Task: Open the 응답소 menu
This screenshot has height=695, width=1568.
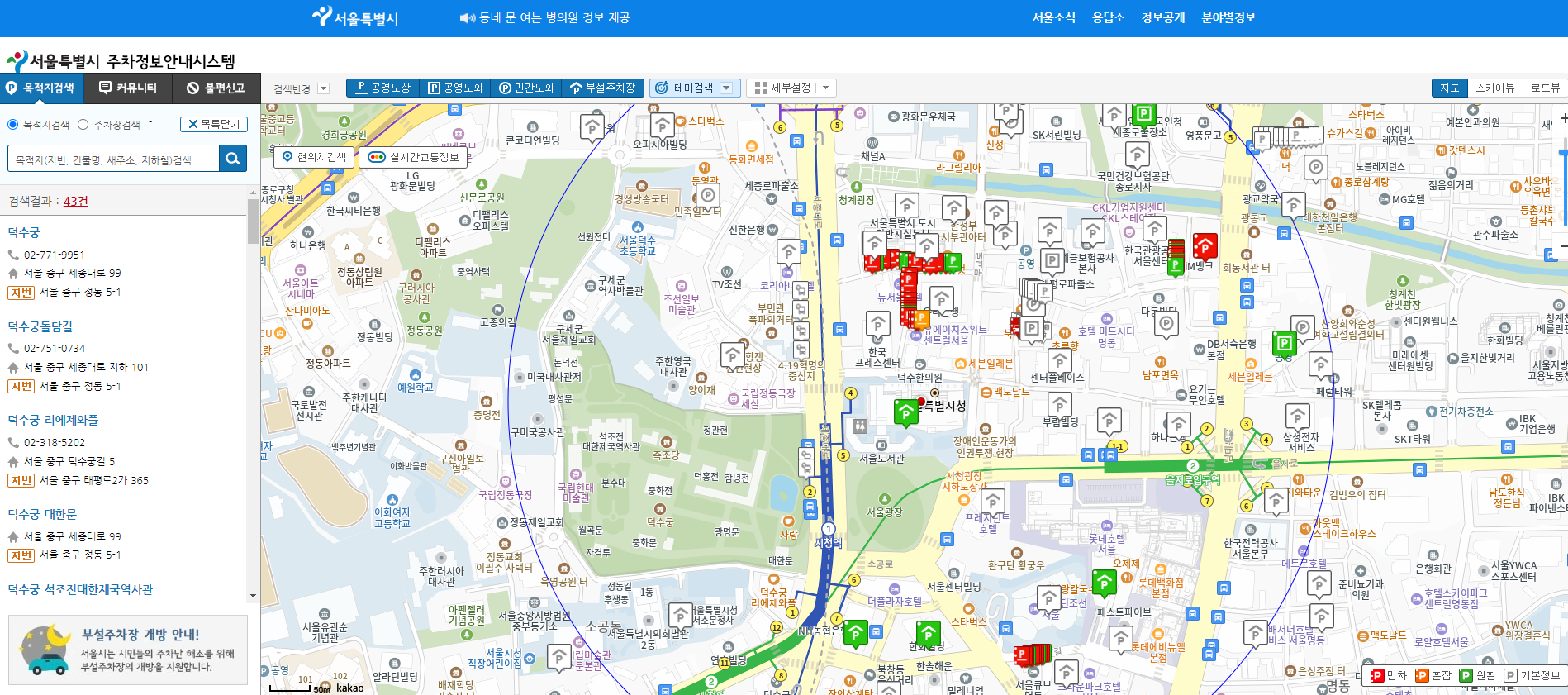Action: coord(1109,17)
